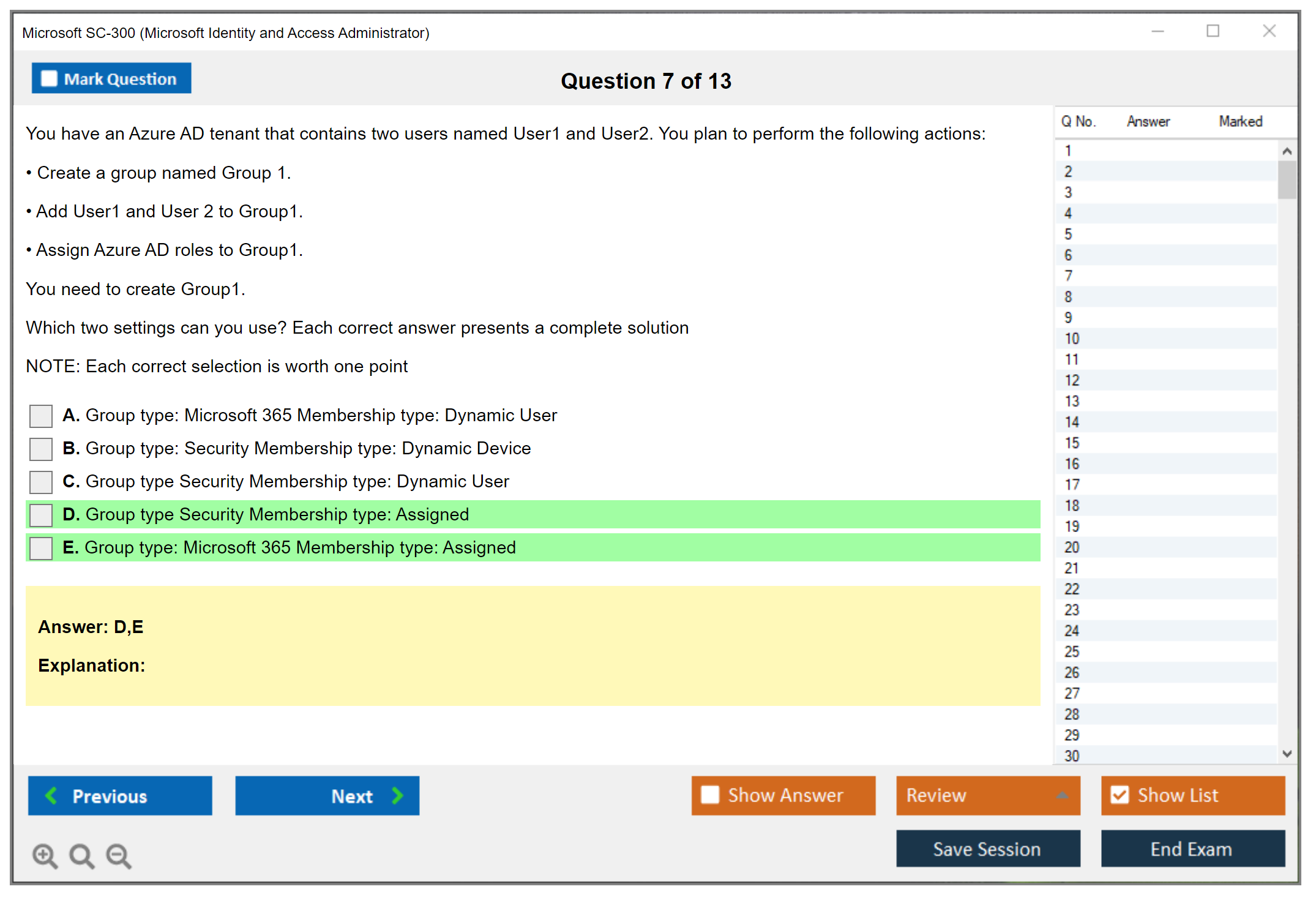The image size is (1316, 900).
Task: Click the reset zoom magnifier icon
Action: [x=81, y=855]
